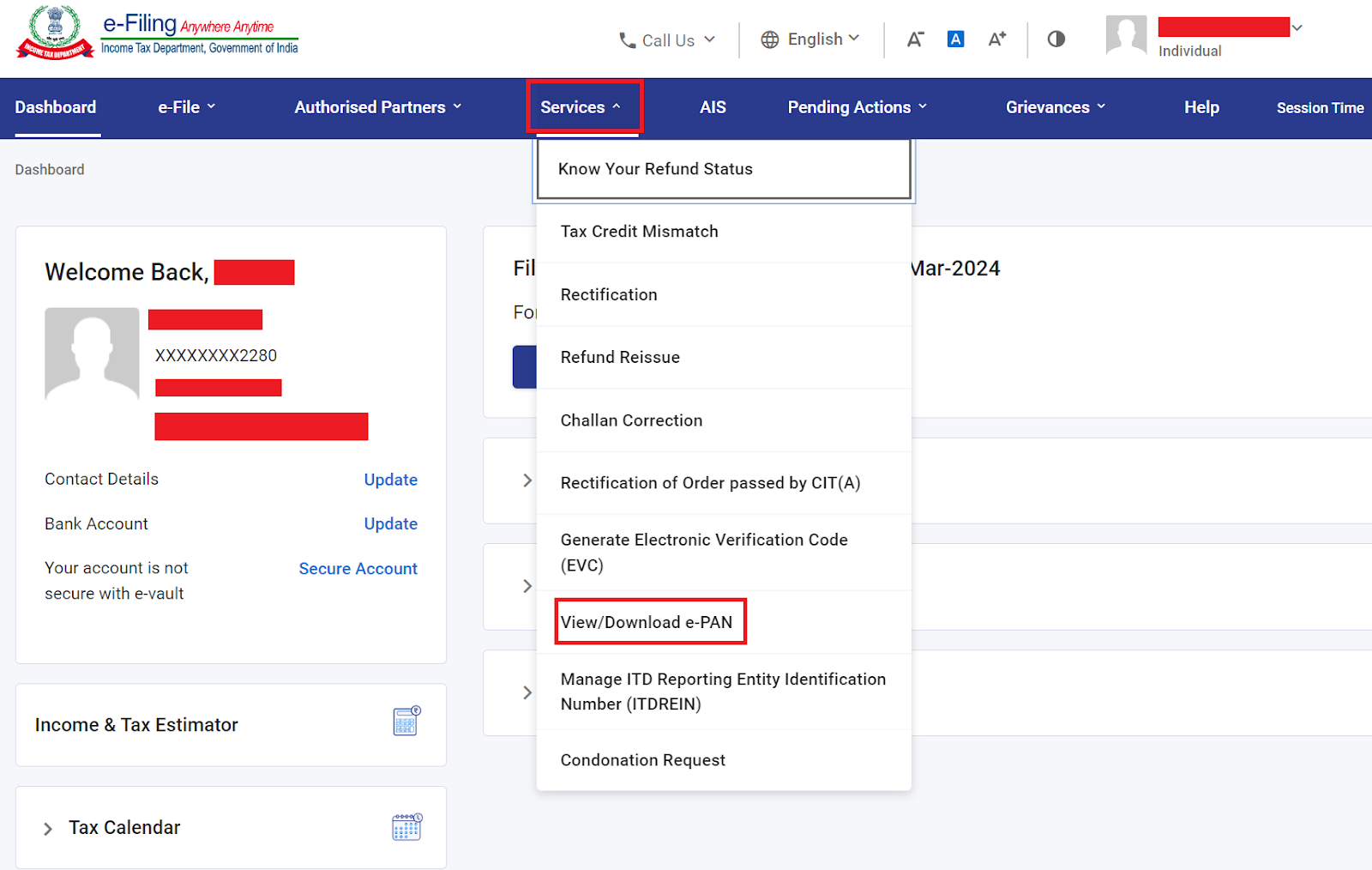Expand the Tax Calendar section chevron
Screen dimensions: 1372x870
48,829
